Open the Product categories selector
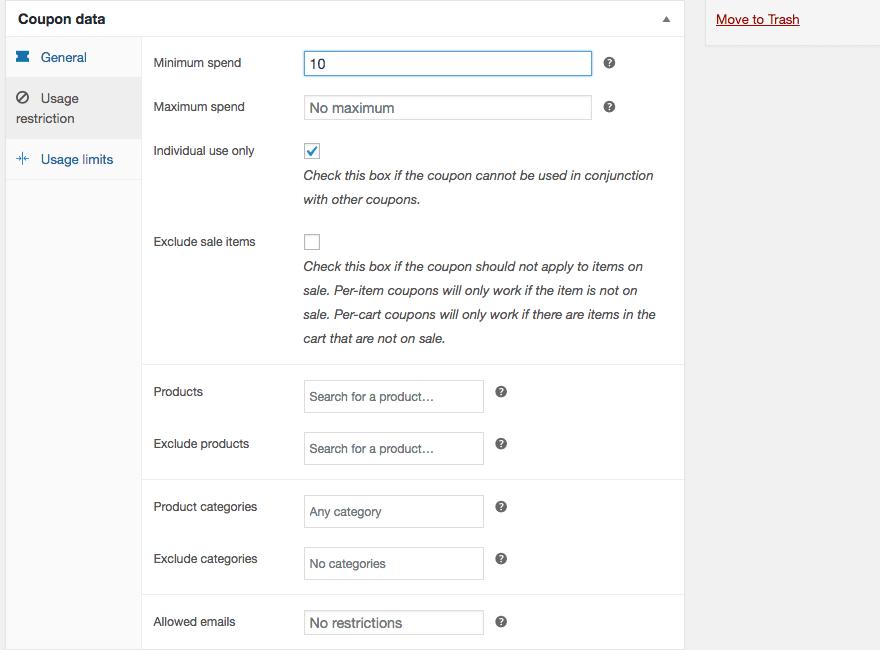The image size is (880, 650). (393, 512)
